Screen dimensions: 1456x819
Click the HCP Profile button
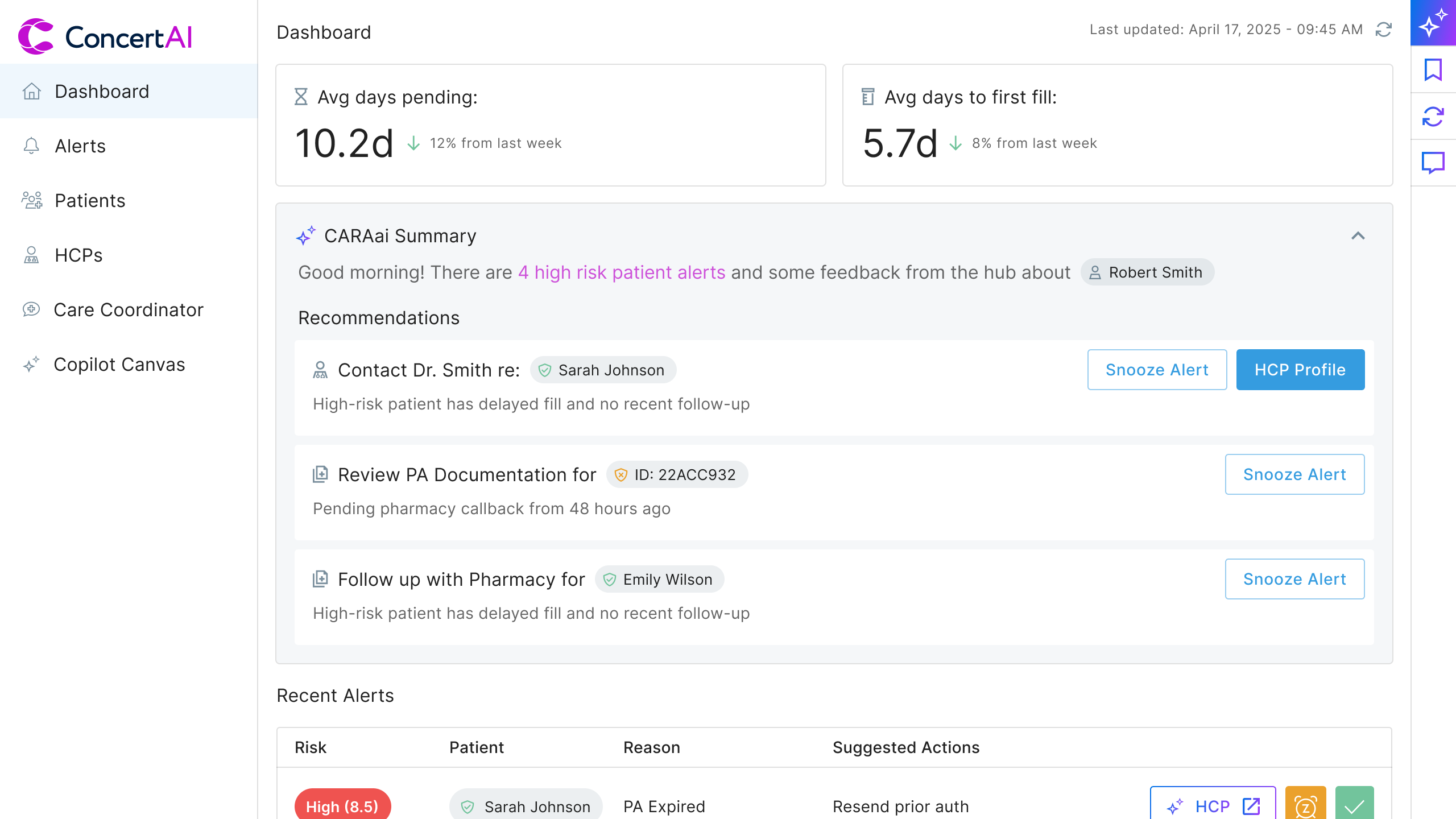(x=1300, y=370)
